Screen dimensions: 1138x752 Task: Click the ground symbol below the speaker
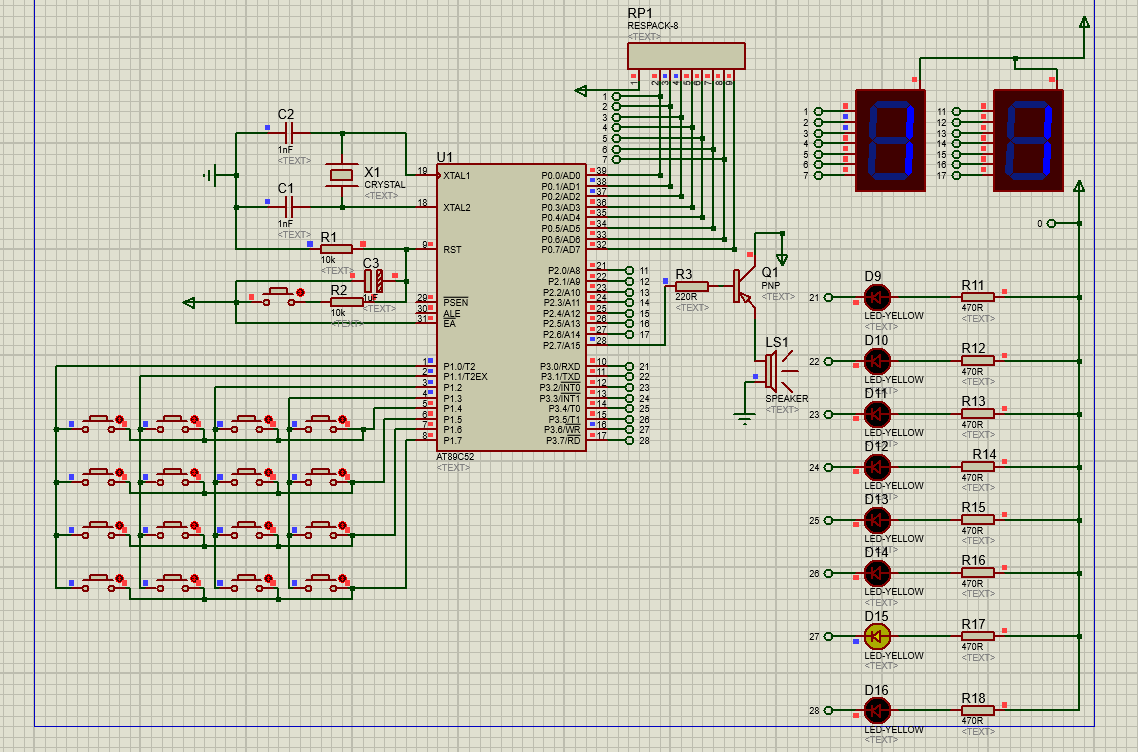pos(744,418)
